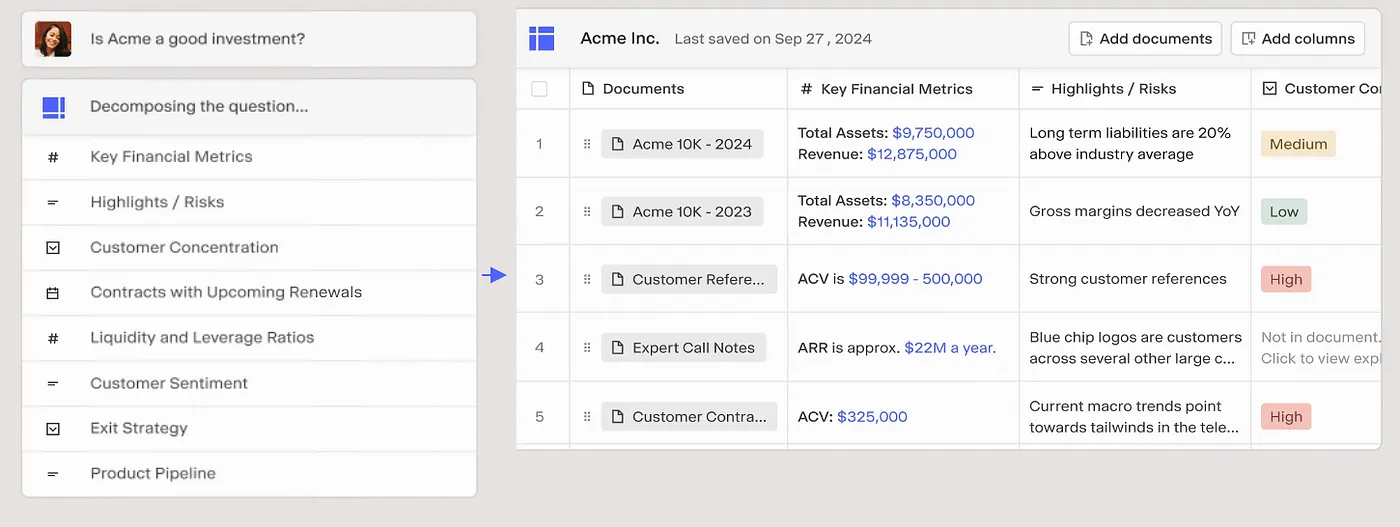Click row number 3 in the table
The image size is (1400, 527).
coord(540,280)
